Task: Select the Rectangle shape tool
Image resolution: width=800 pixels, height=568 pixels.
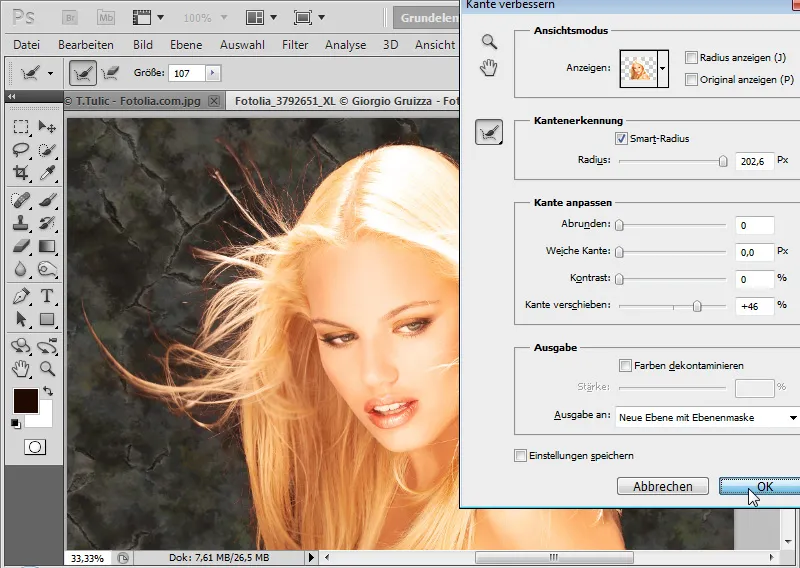Action: pyautogui.click(x=47, y=319)
